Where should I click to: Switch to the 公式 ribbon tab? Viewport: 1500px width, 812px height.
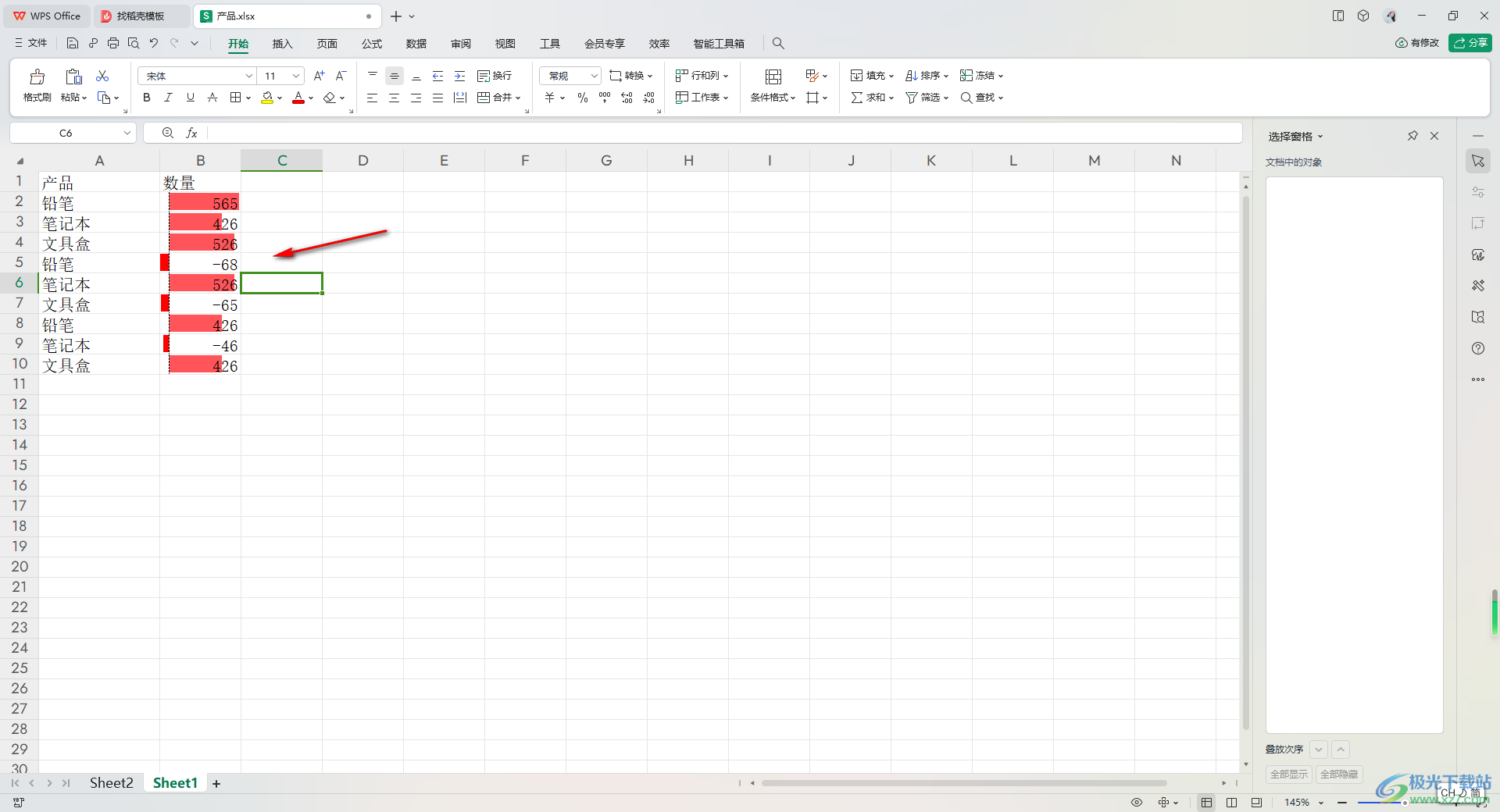coord(372,44)
